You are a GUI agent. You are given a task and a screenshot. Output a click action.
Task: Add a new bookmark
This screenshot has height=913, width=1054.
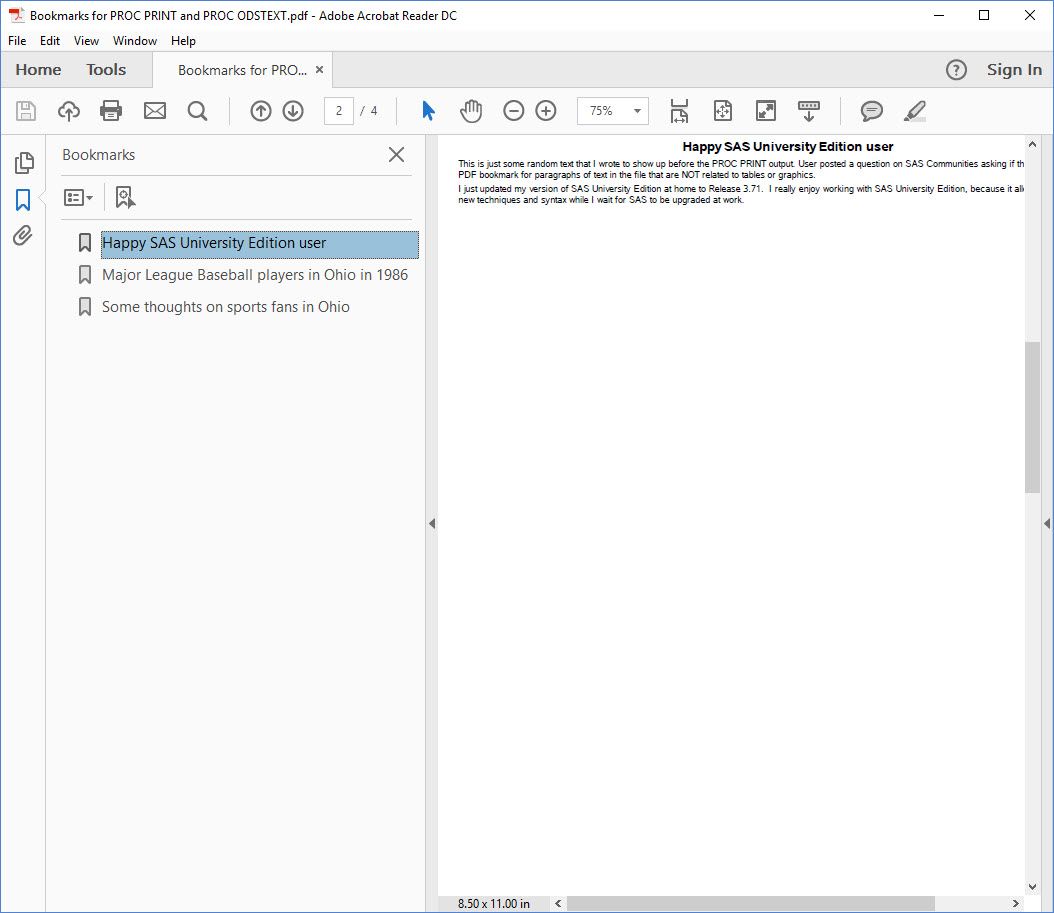click(124, 197)
